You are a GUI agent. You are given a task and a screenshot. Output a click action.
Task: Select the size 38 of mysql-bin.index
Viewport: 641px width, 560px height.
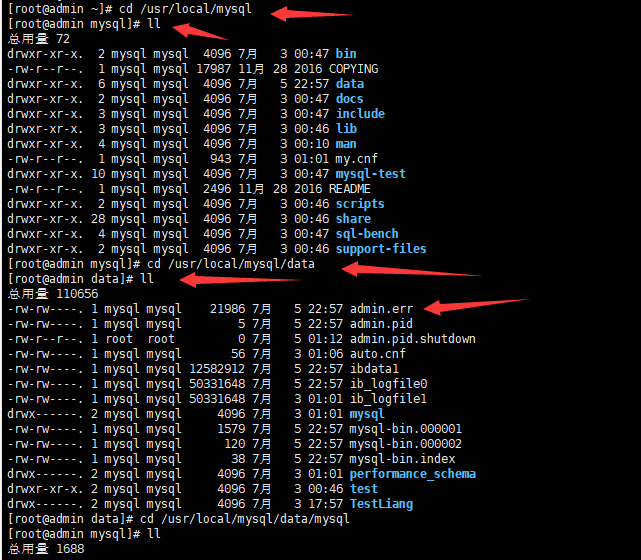tap(238, 459)
